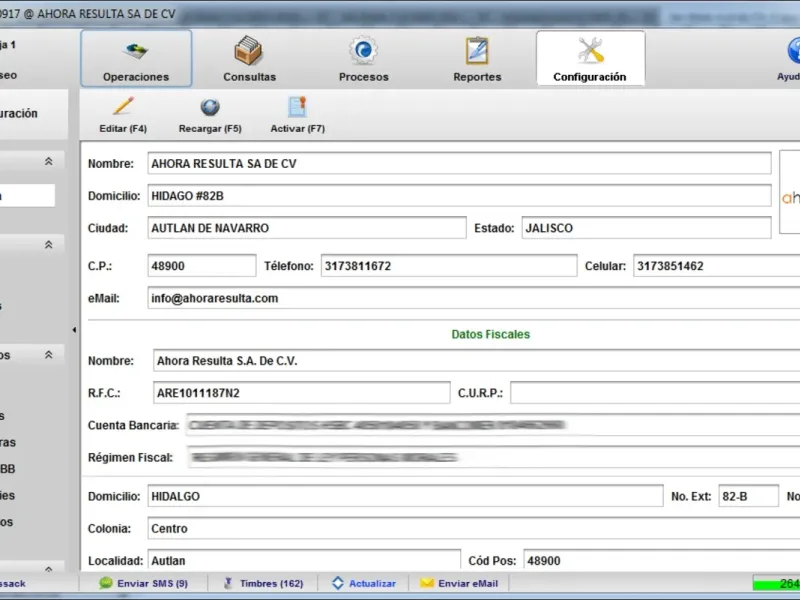Click the Celular field 3173851462

(x=717, y=266)
